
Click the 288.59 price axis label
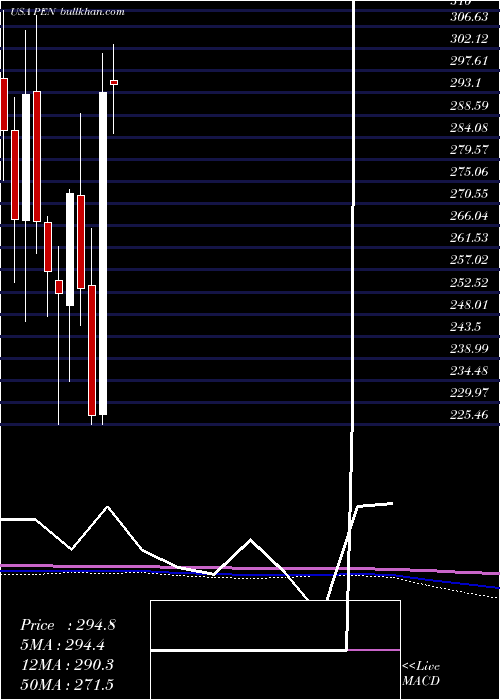point(469,105)
